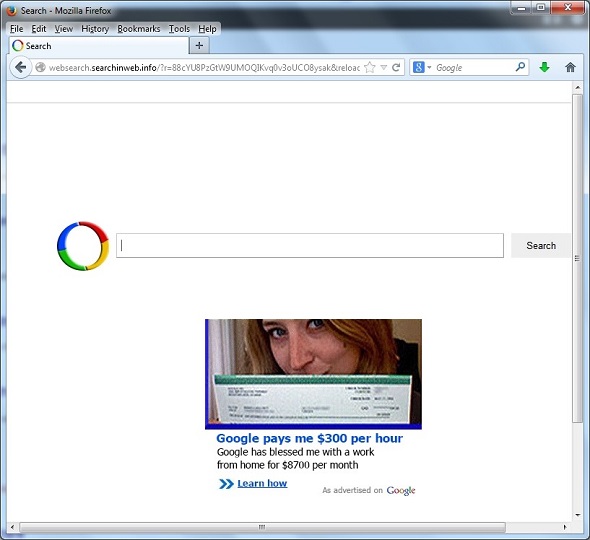The image size is (590, 540).
Task: Click 'Google pays me $300 per hour' headline
Action: [x=309, y=438]
